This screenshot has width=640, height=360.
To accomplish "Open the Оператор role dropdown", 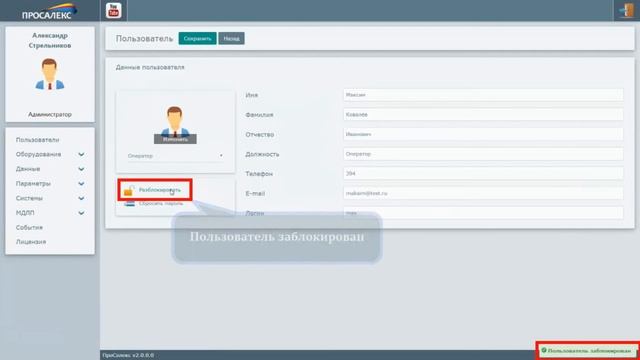I will [x=175, y=156].
